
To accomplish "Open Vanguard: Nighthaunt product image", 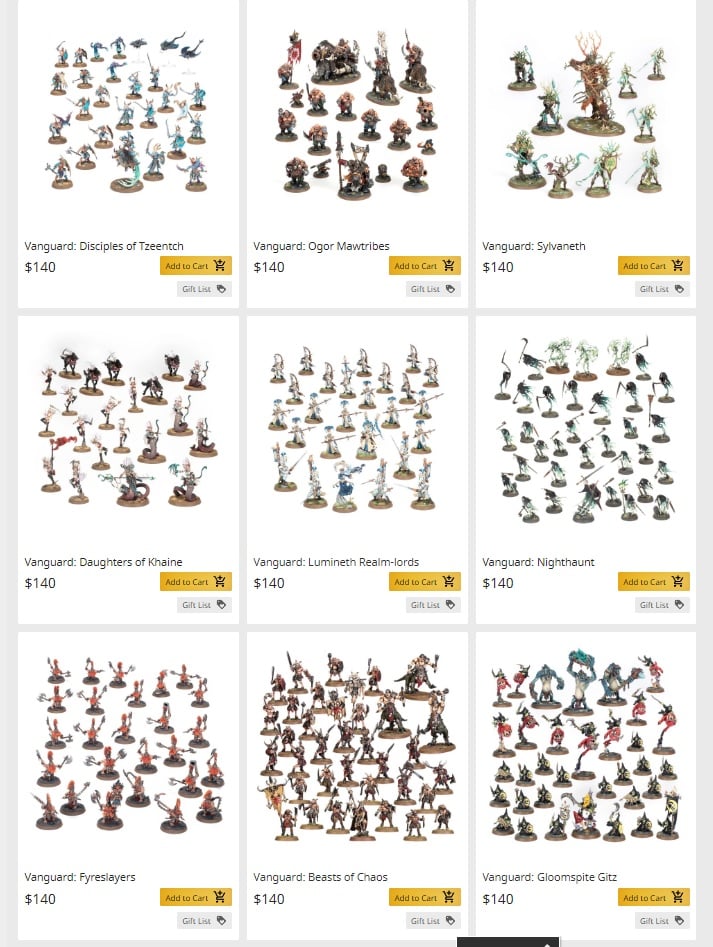I will [586, 429].
